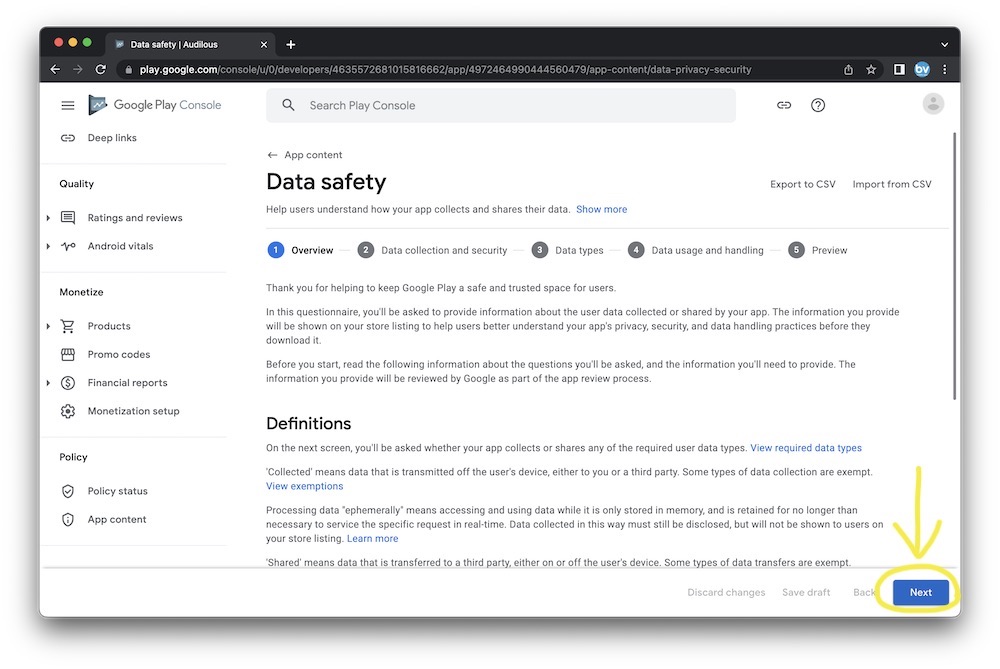Go to Data usage and handling step
This screenshot has height=669, width=1000.
coord(696,250)
